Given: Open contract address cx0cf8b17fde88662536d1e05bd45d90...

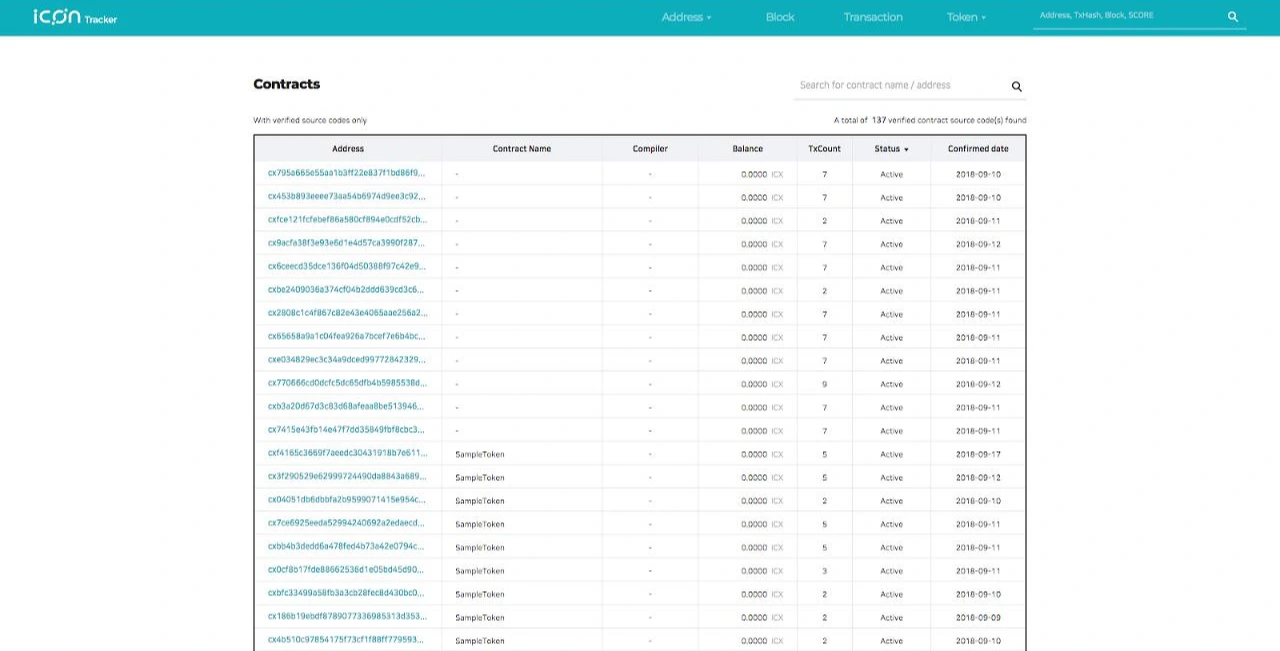Looking at the screenshot, I should [x=346, y=570].
